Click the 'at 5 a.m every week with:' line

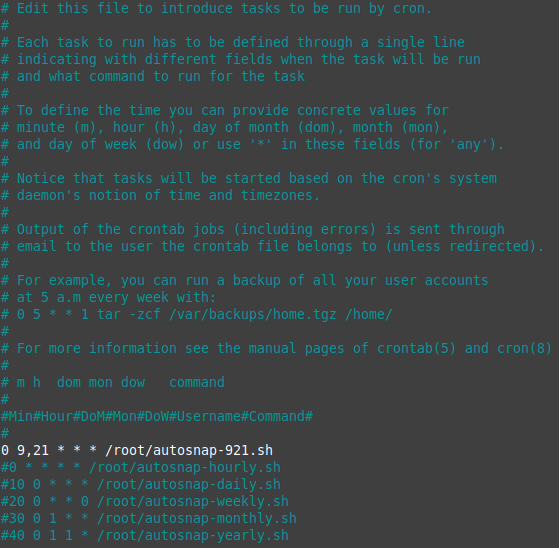(x=108, y=297)
